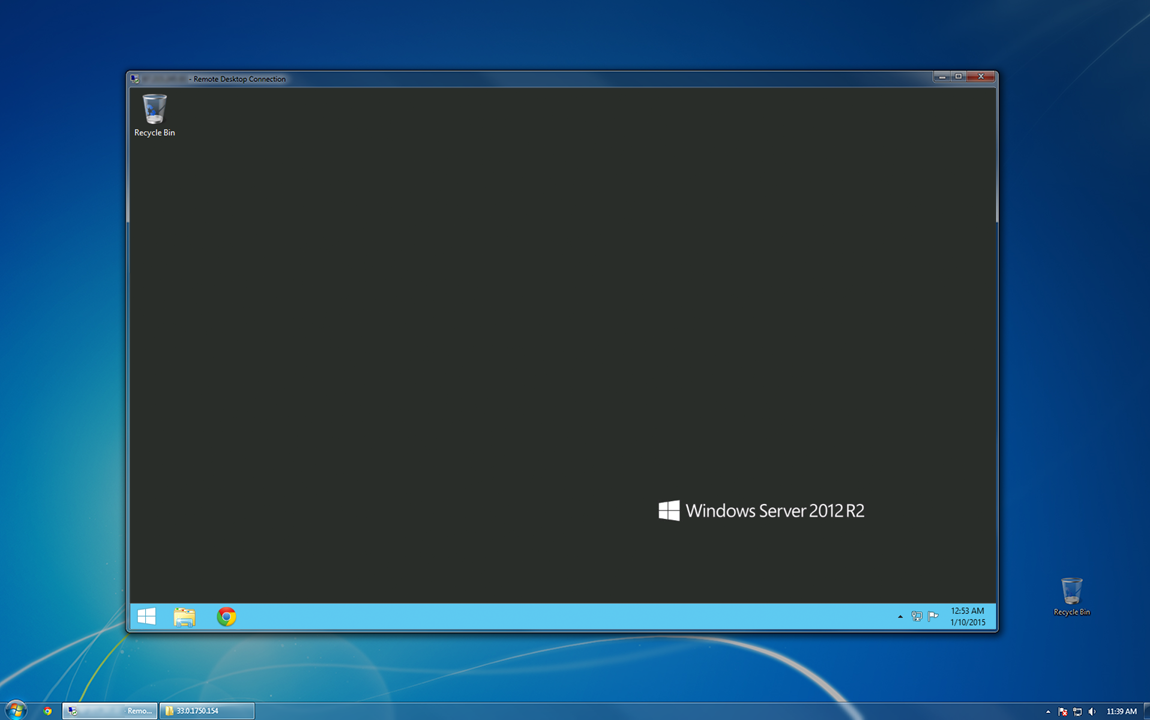Open File Explorer in the remote session taskbar
Screen dimensions: 1150x720
[185, 616]
